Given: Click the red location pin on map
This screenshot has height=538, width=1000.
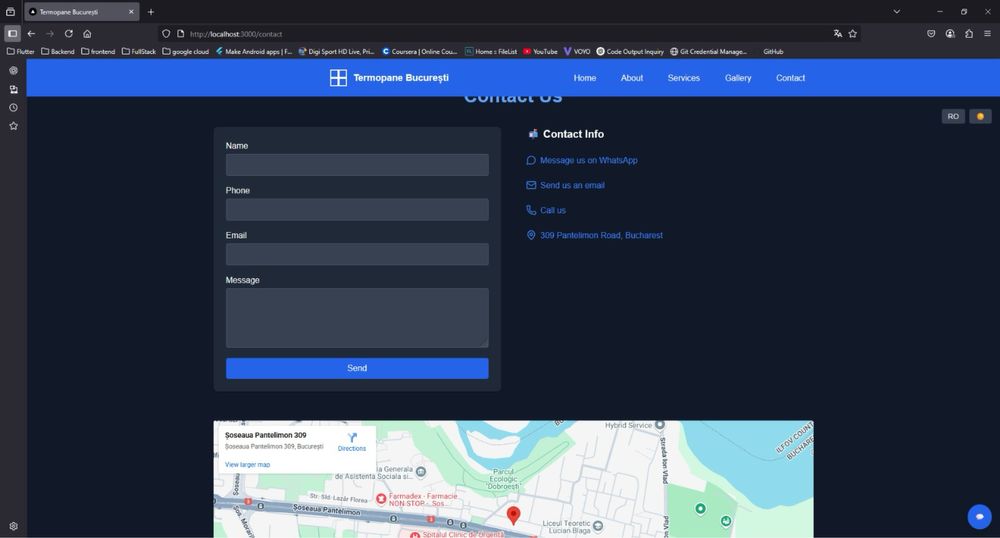Looking at the screenshot, I should click(513, 515).
